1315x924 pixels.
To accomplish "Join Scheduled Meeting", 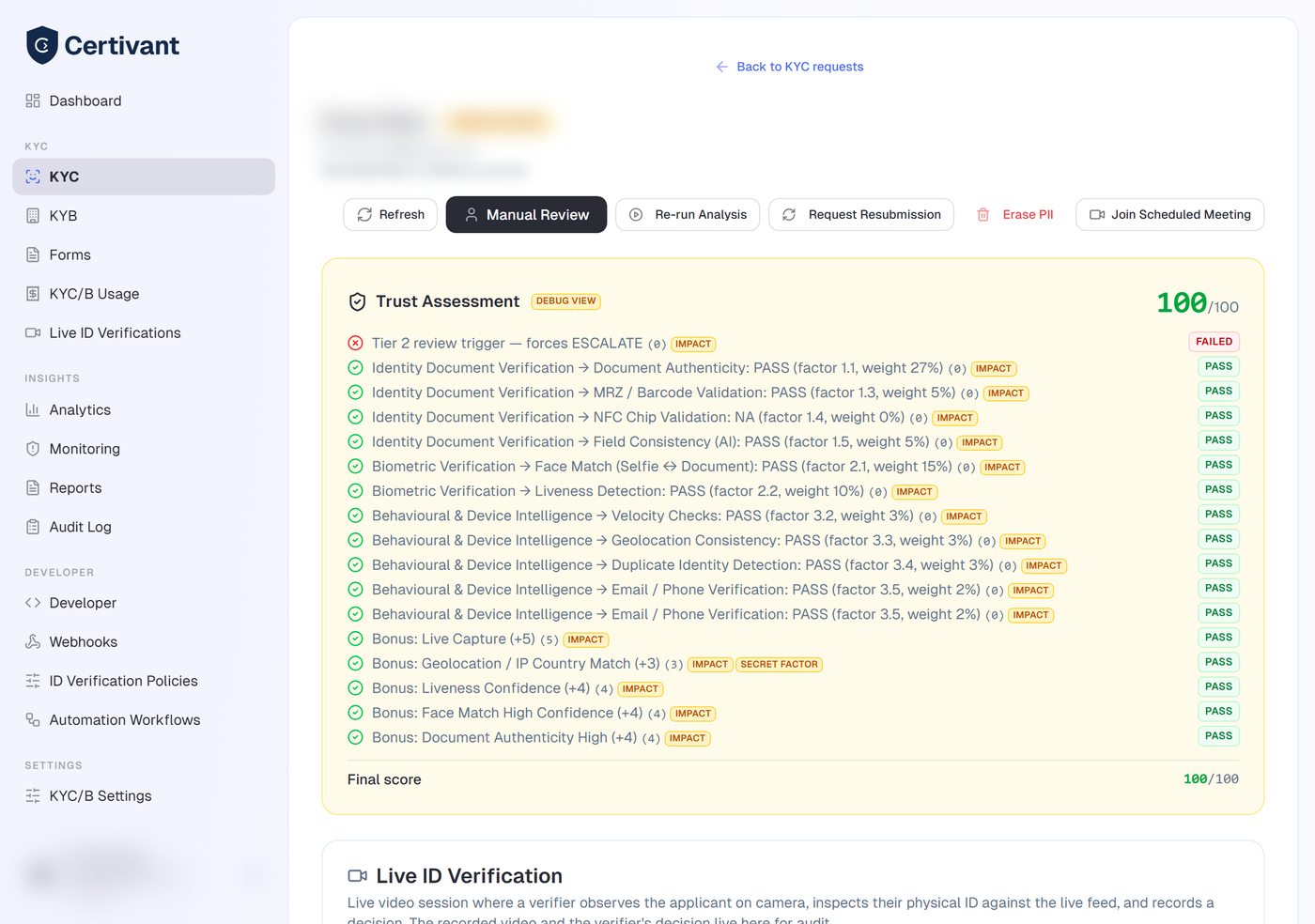I will pos(1169,214).
